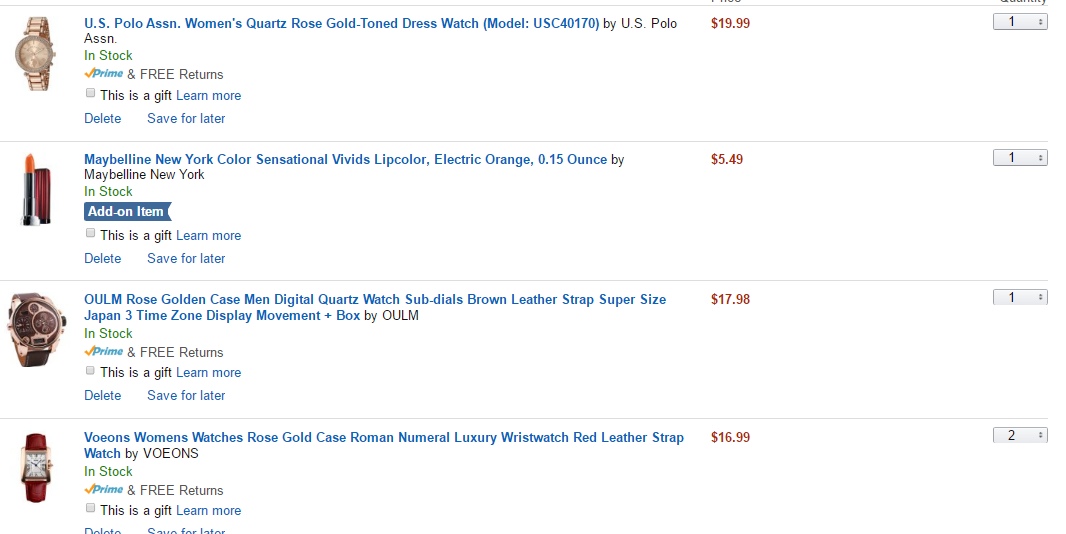This screenshot has width=1066, height=534.
Task: Open the Voeons red leather watch image
Action: click(37, 467)
